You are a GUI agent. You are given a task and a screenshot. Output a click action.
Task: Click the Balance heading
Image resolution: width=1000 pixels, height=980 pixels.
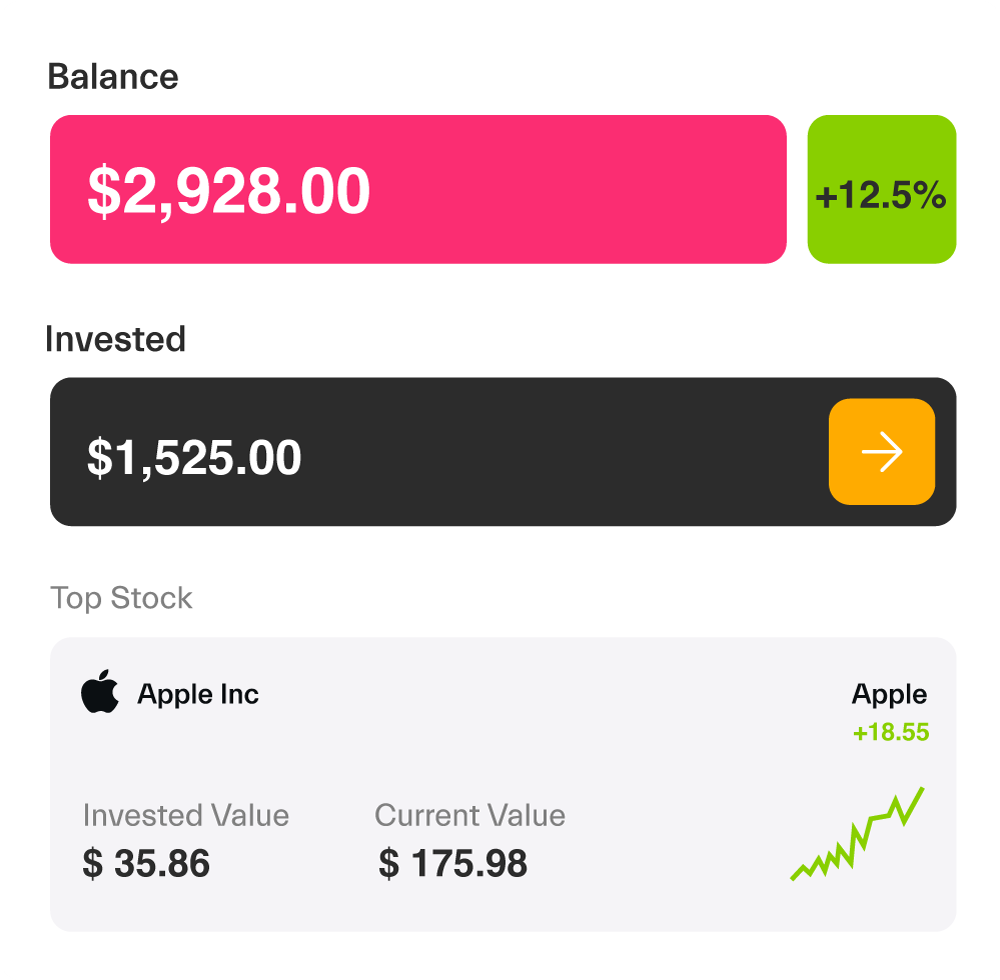113,77
